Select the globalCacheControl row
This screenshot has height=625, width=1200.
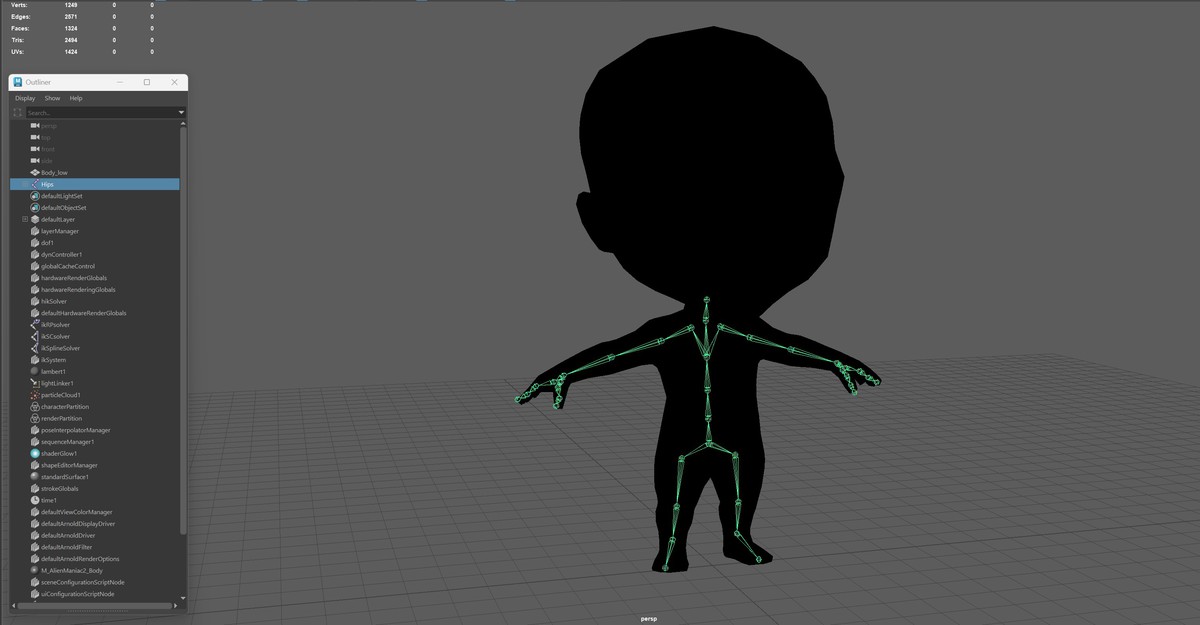(95, 266)
